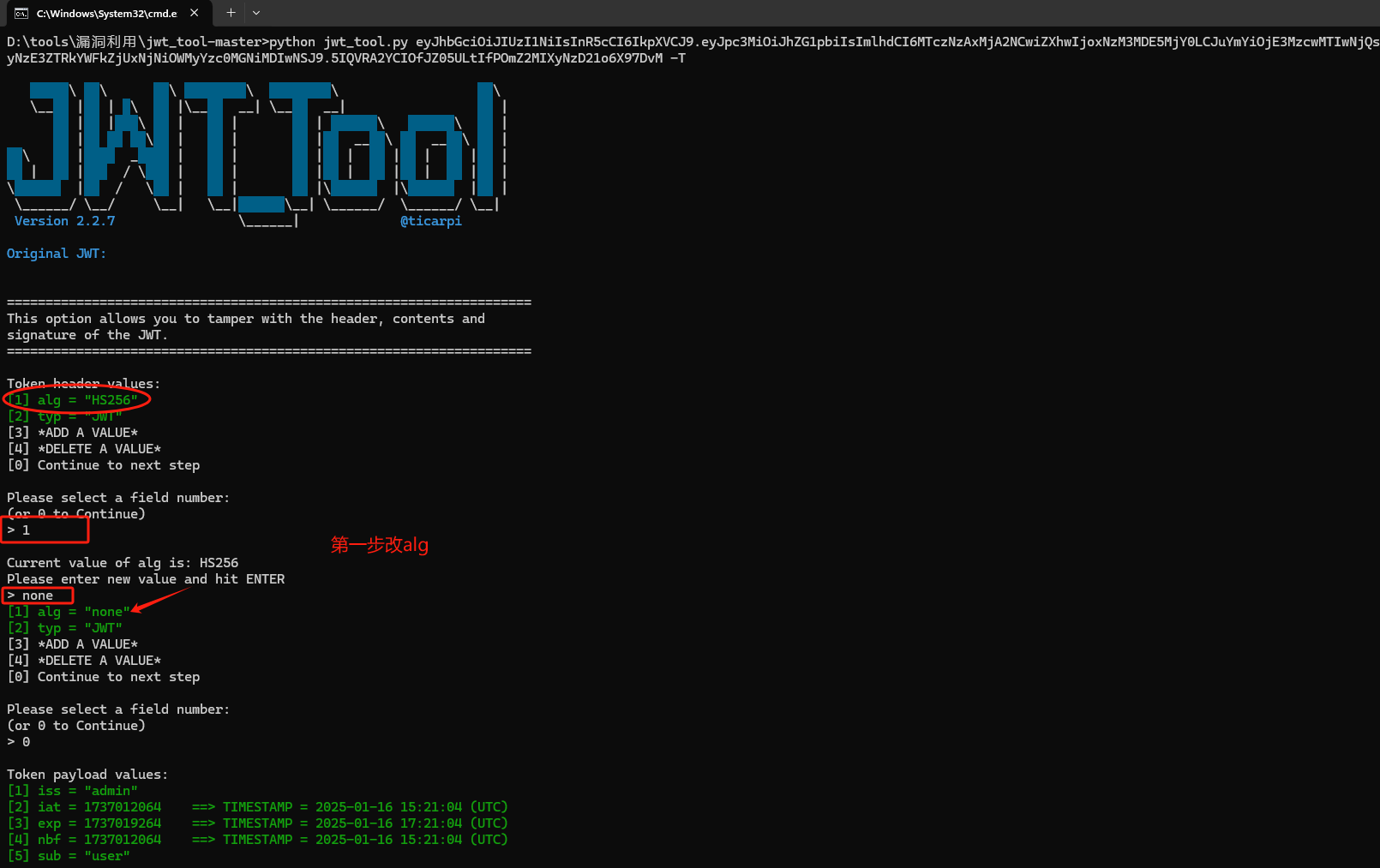Close the cmd.exe tab
The image size is (1380, 868).
[195, 13]
